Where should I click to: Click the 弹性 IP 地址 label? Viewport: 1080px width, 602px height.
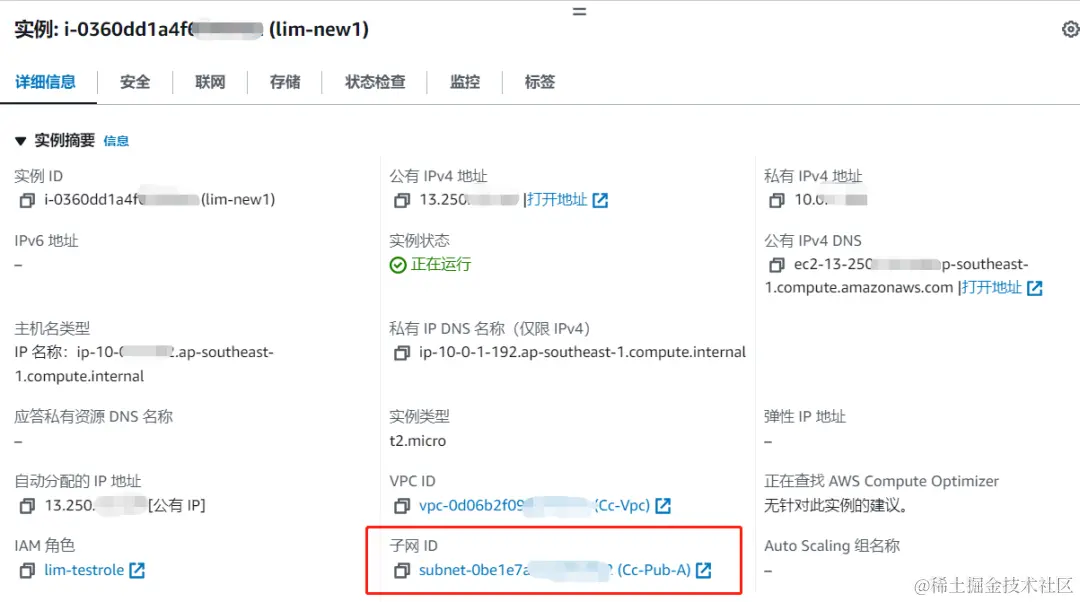click(804, 416)
